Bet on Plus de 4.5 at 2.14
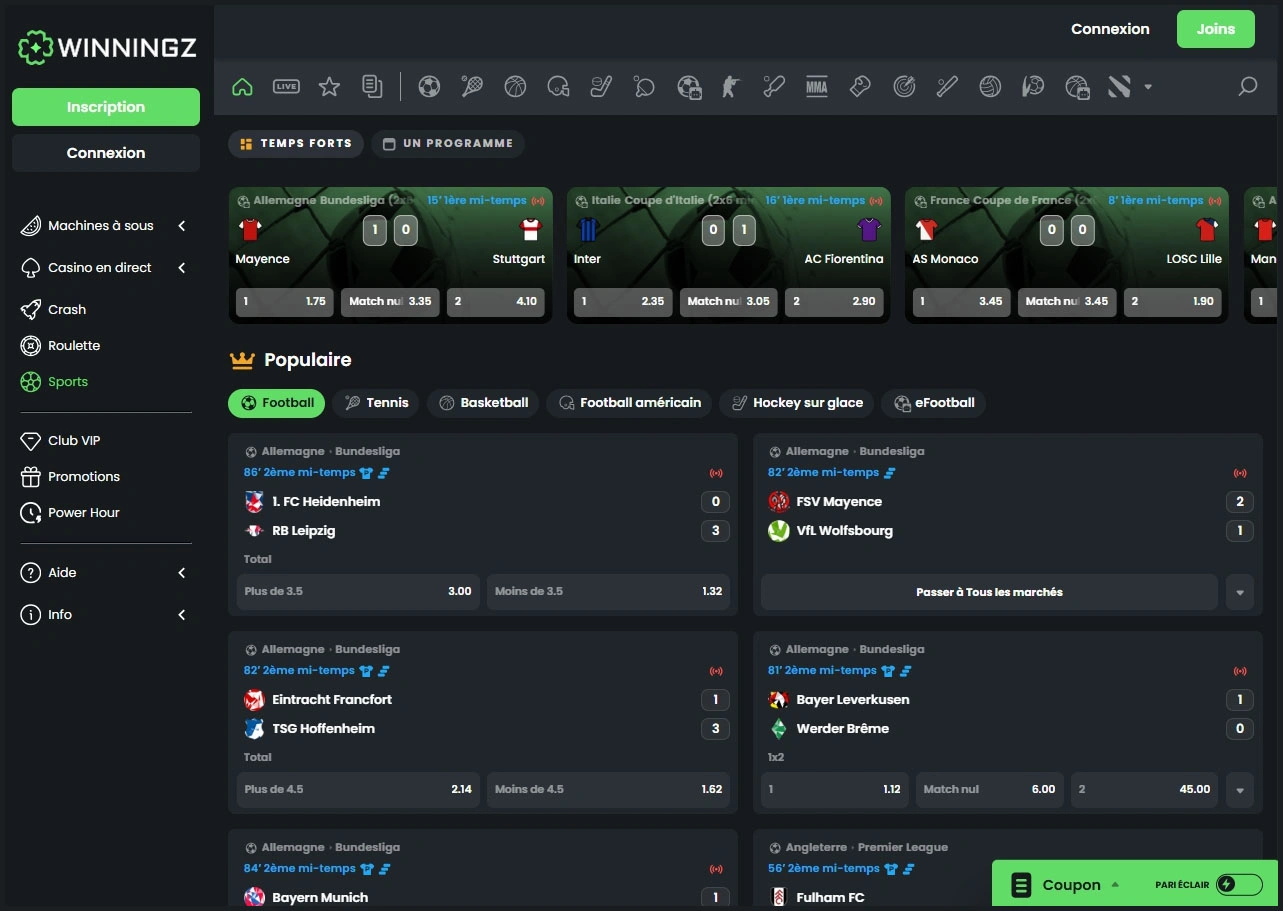Viewport: 1283px width, 911px height. (x=358, y=790)
